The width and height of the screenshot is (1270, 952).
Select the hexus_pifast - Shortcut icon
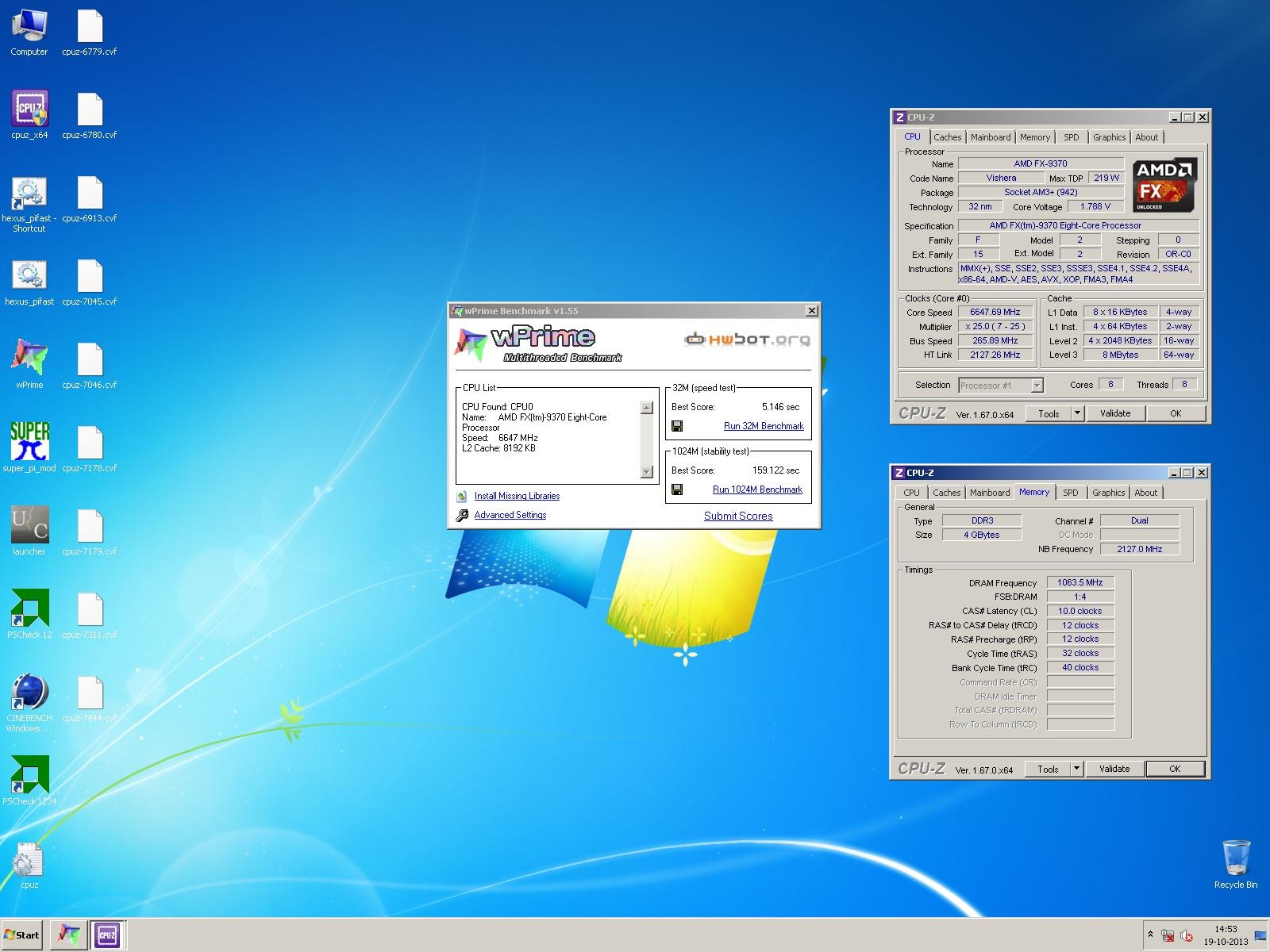29,204
